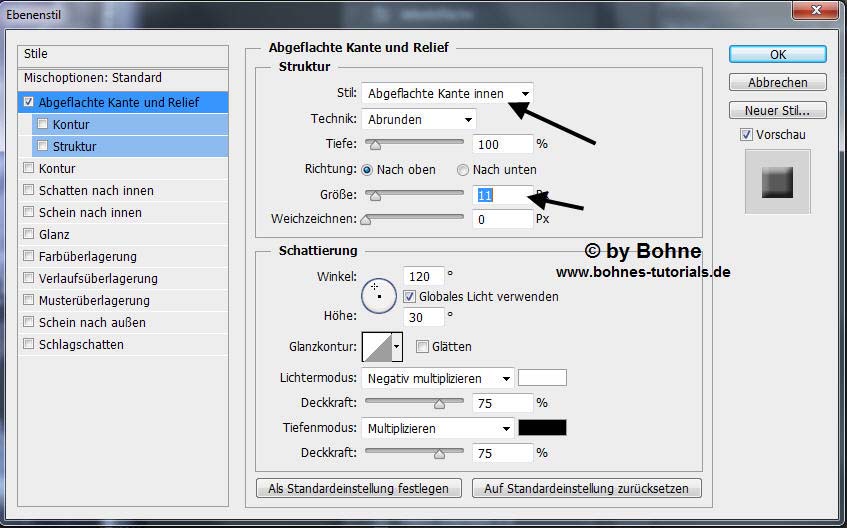Screen dimensions: 847x528
Task: Click the OK button
Action: (777, 54)
